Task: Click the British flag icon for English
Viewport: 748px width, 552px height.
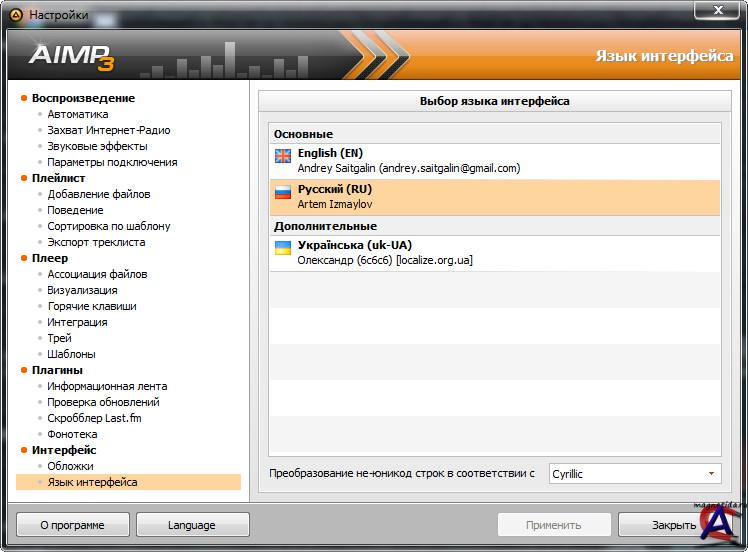Action: (283, 155)
